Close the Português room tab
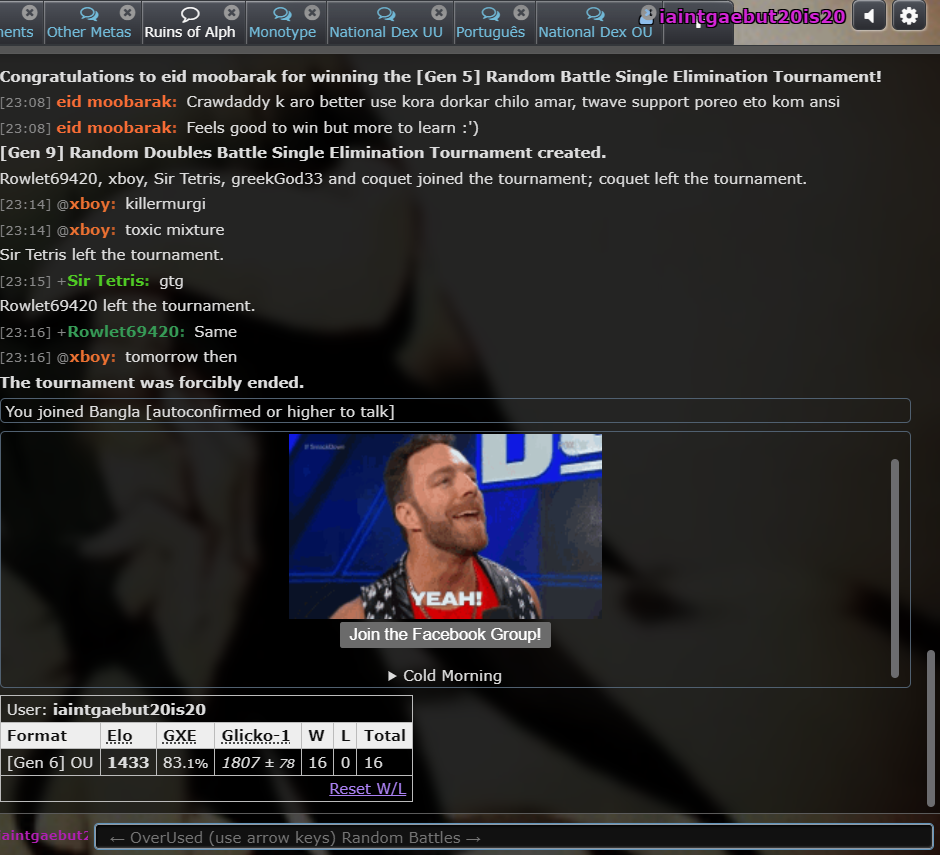 [x=521, y=12]
